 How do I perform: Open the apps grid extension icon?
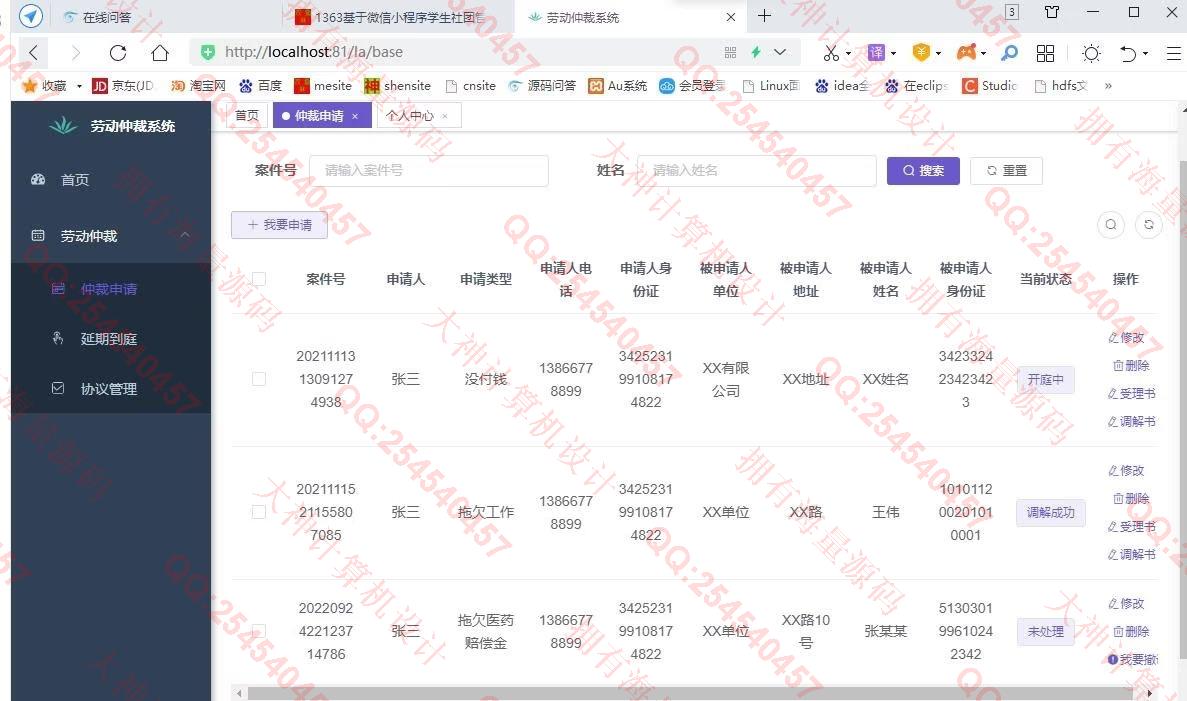(1045, 52)
